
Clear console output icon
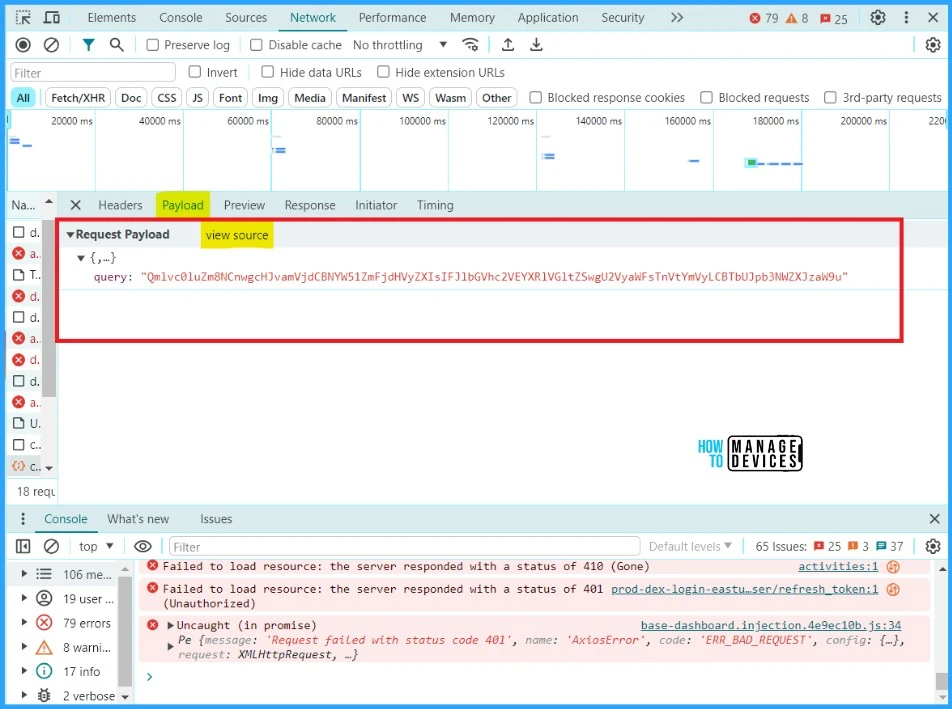coord(52,547)
